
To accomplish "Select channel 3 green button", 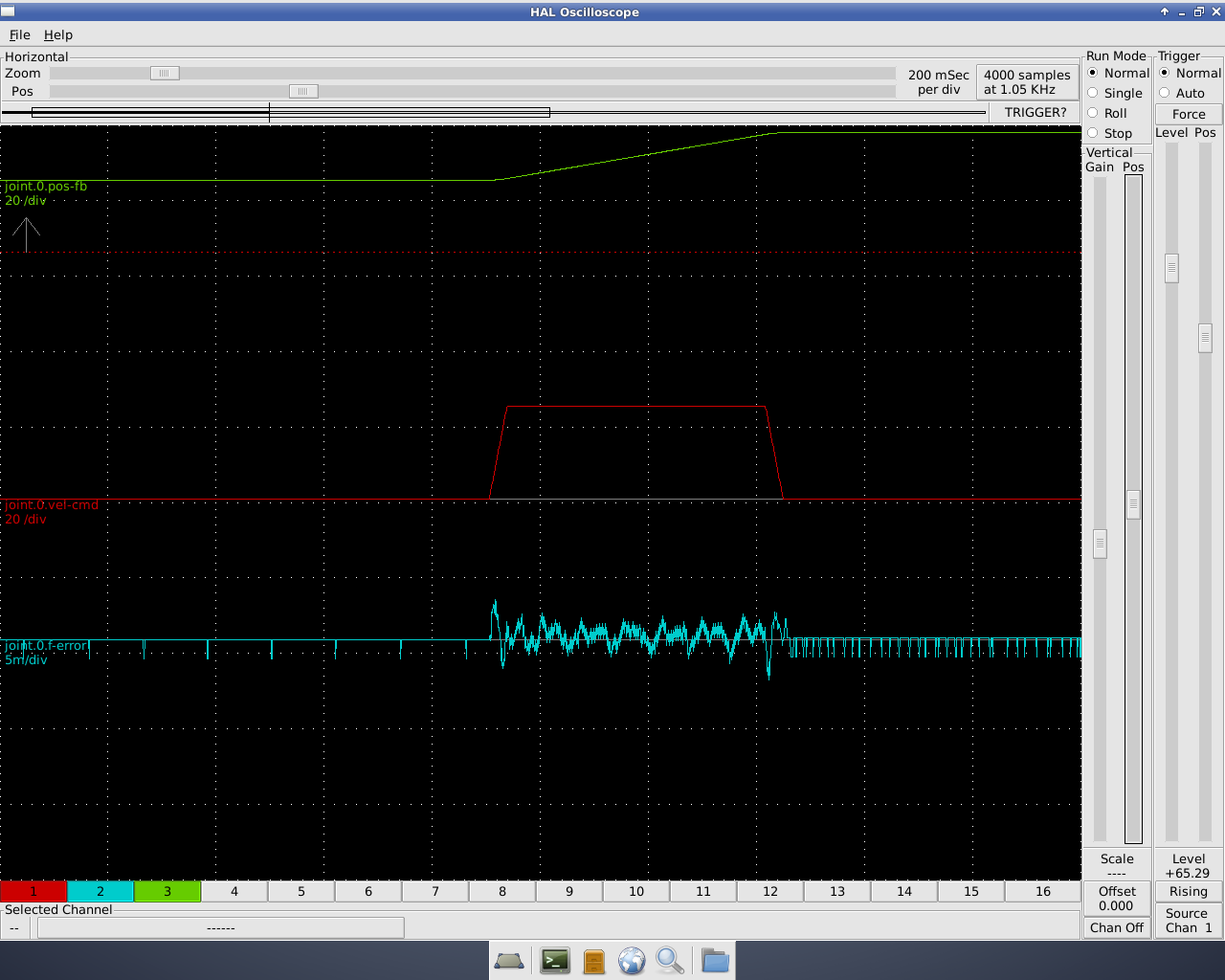I will 167,891.
